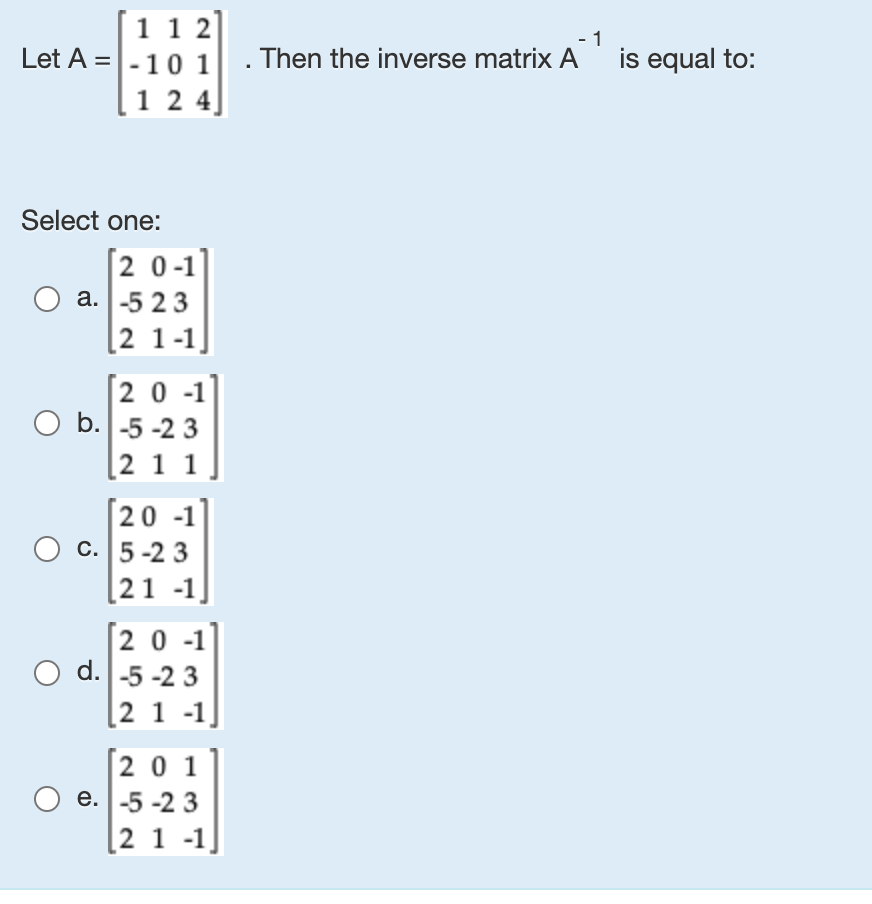This screenshot has width=872, height=904.
Task: Select the radio button for option d
Action: (x=46, y=673)
